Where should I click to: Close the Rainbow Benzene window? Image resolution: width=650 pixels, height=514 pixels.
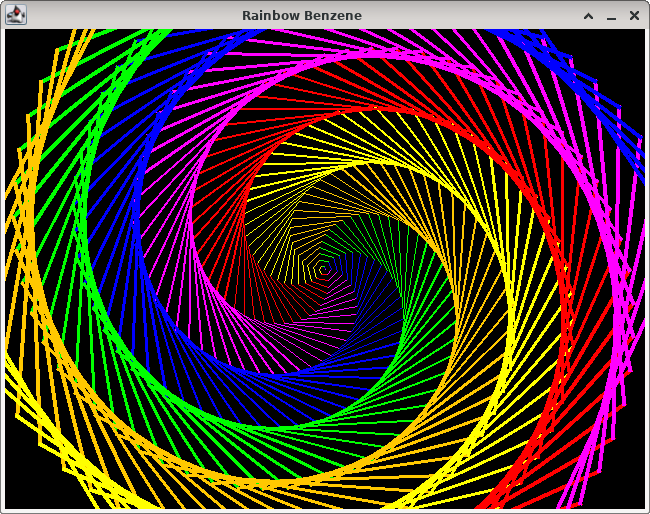(x=634, y=16)
